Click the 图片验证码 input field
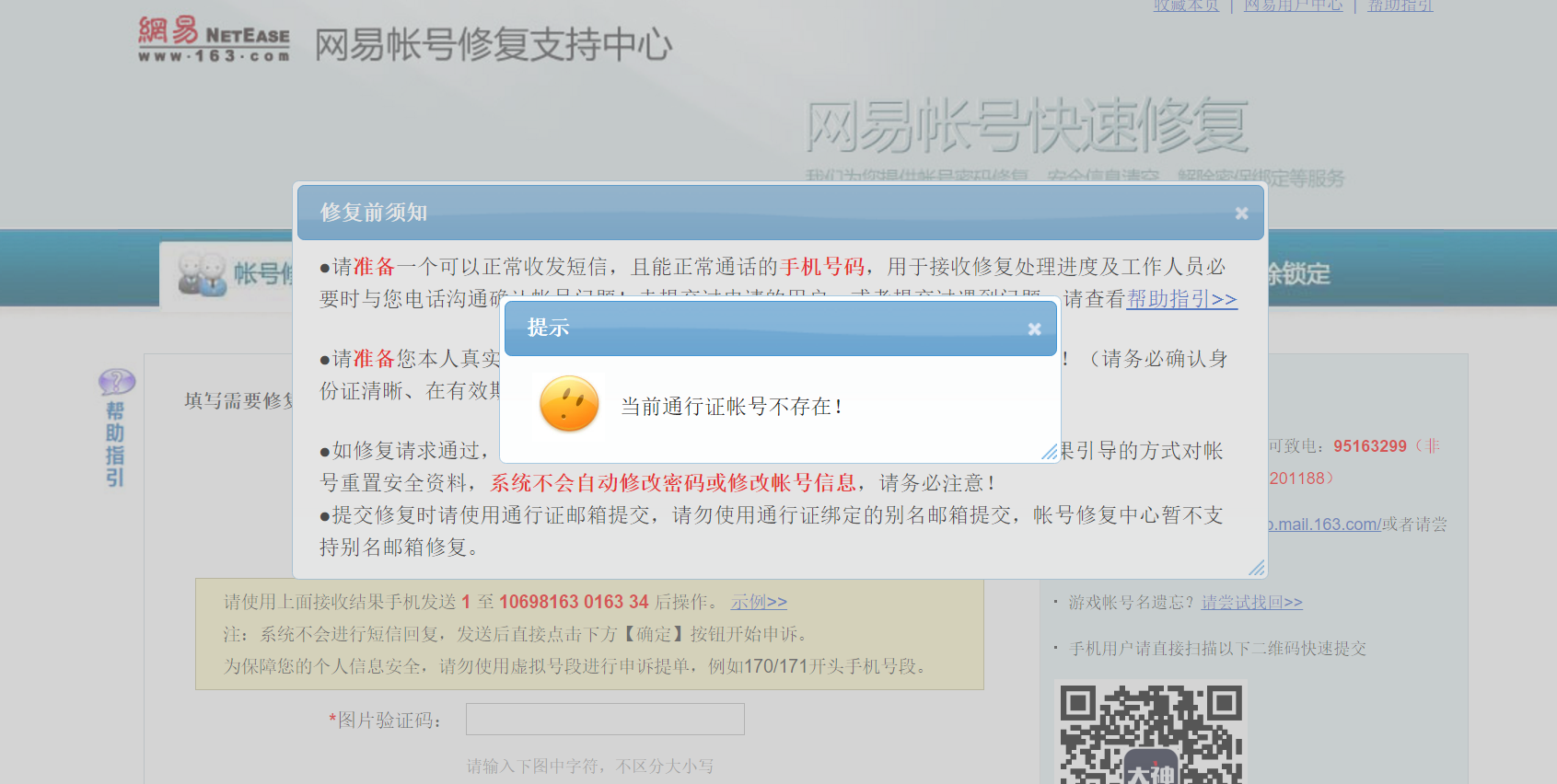Viewport: 1557px width, 784px height. click(x=605, y=719)
